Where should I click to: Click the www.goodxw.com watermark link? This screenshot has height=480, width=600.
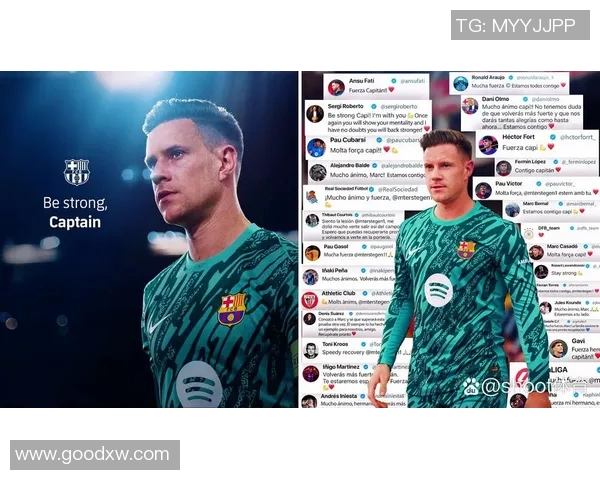pyautogui.click(x=95, y=455)
